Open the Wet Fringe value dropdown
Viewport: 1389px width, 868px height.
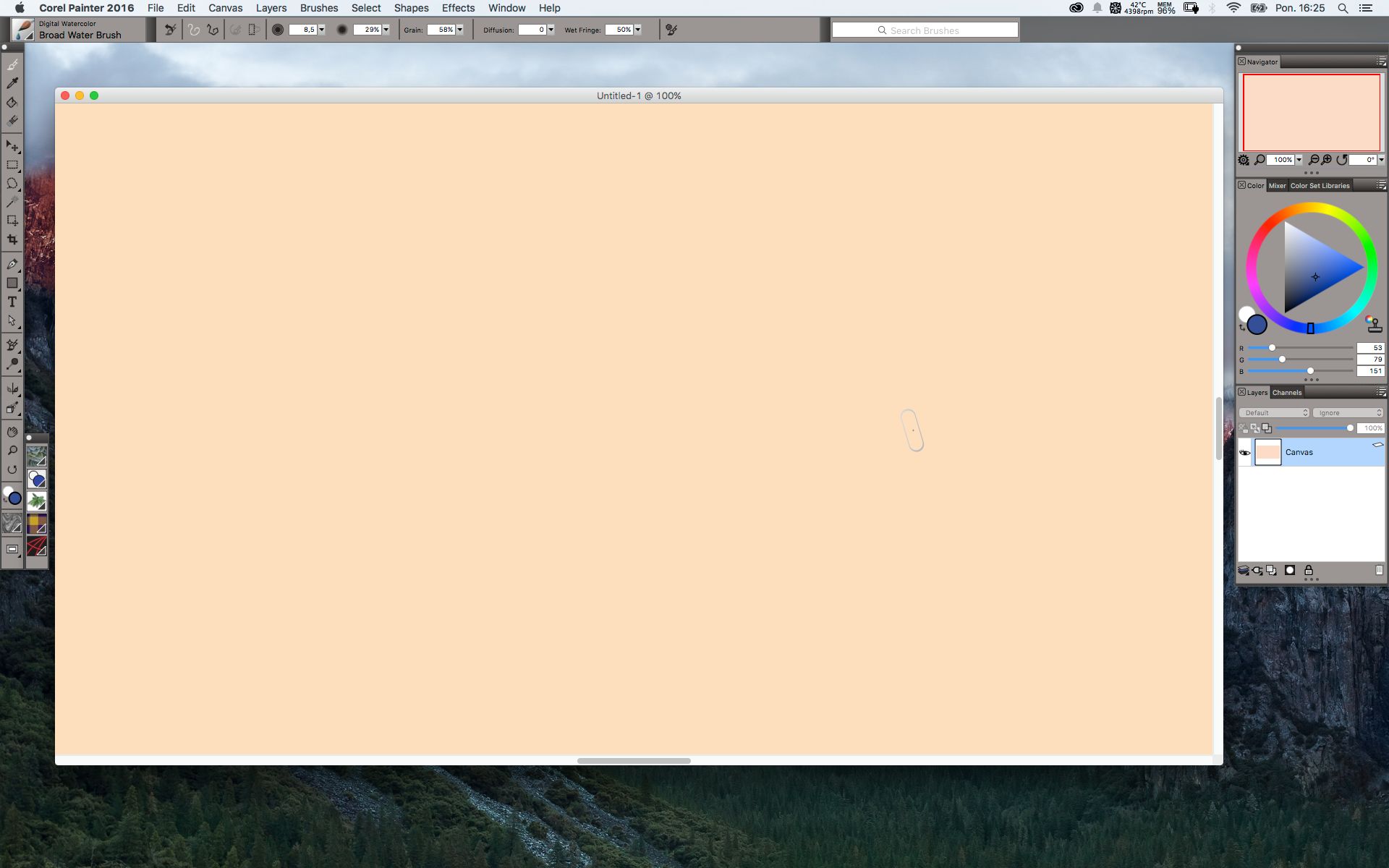[637, 30]
